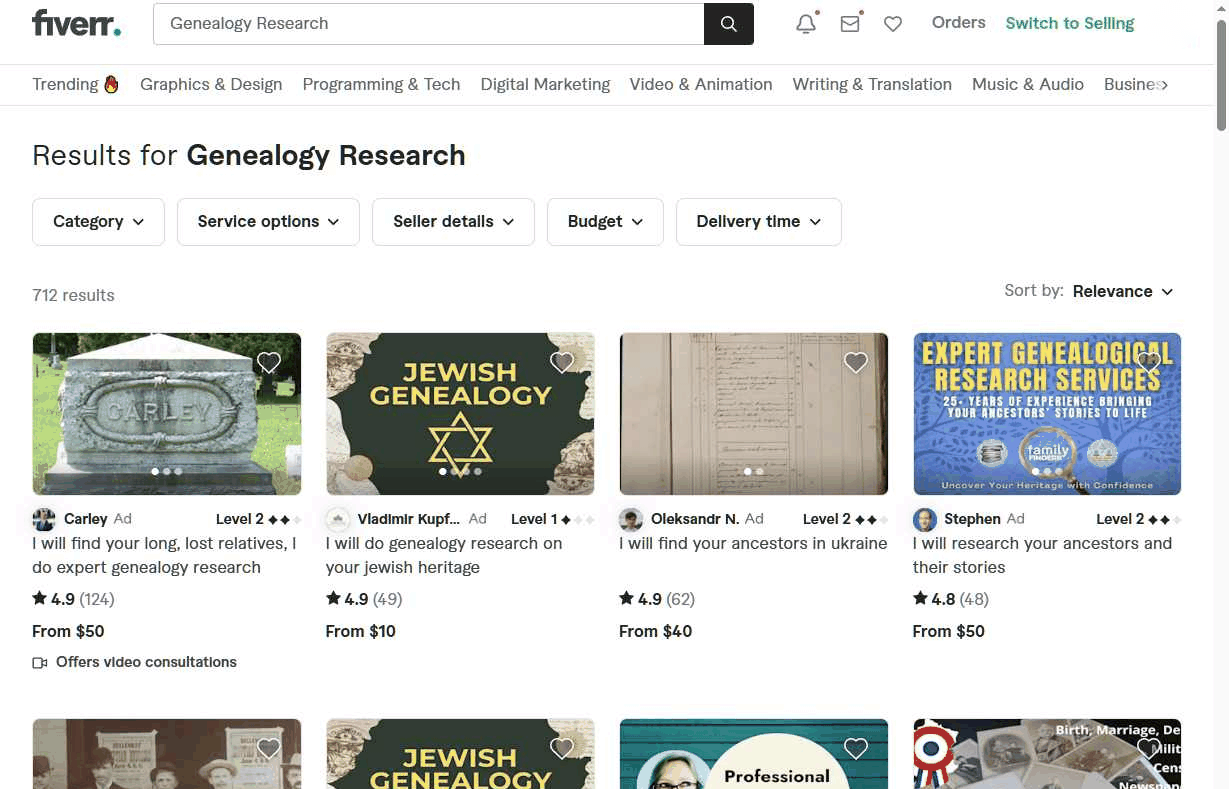Expand the Category filter
This screenshot has width=1229, height=789.
(98, 221)
